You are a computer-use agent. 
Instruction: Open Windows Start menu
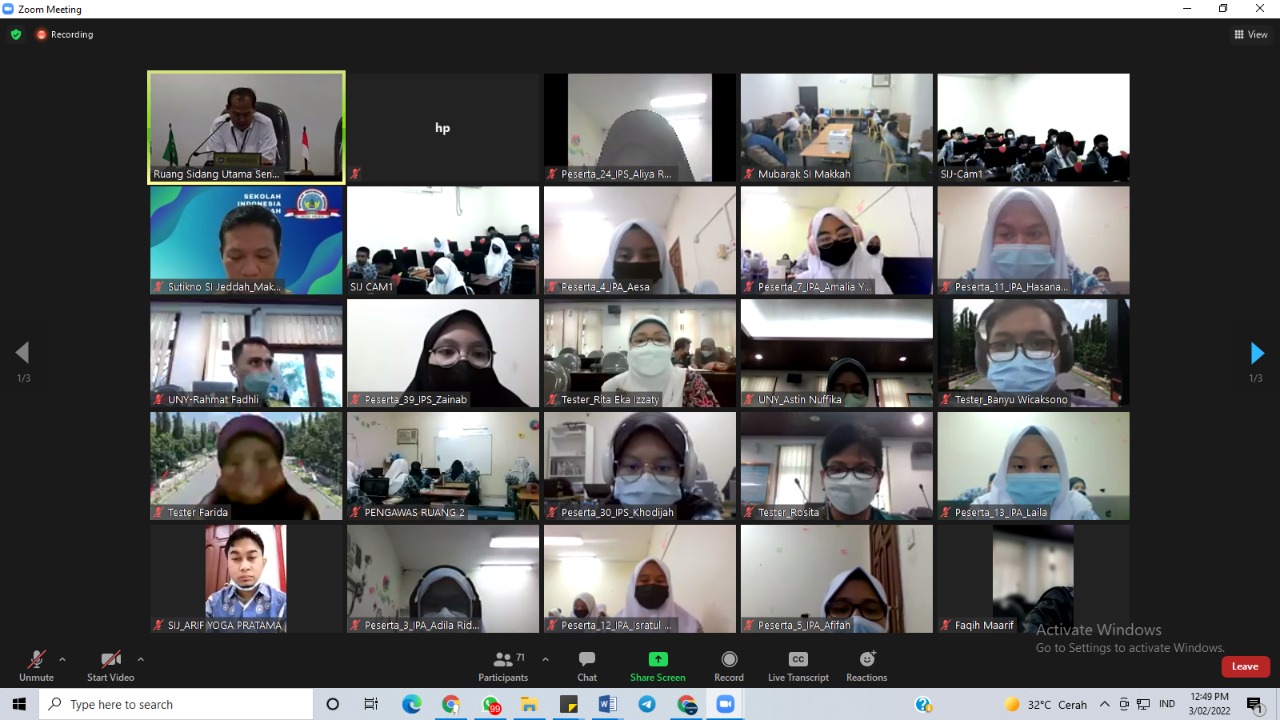19,704
